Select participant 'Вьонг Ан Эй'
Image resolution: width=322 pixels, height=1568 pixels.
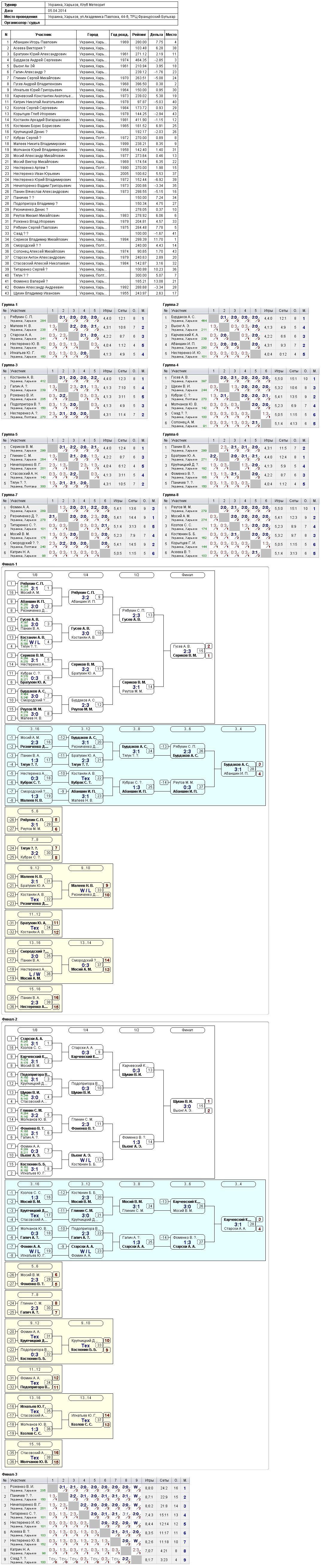coord(24,66)
